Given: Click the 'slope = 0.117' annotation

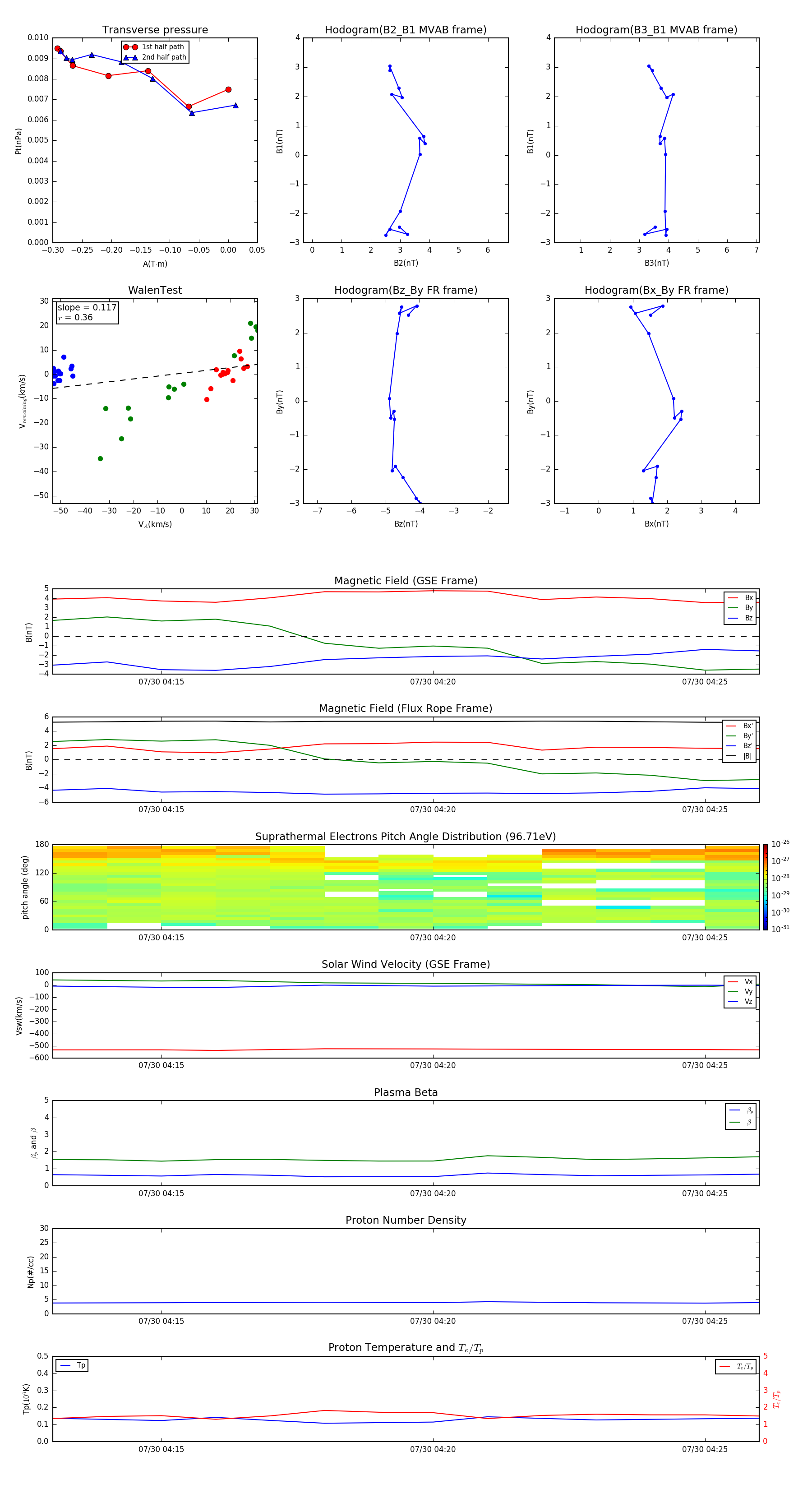Looking at the screenshot, I should pos(87,308).
